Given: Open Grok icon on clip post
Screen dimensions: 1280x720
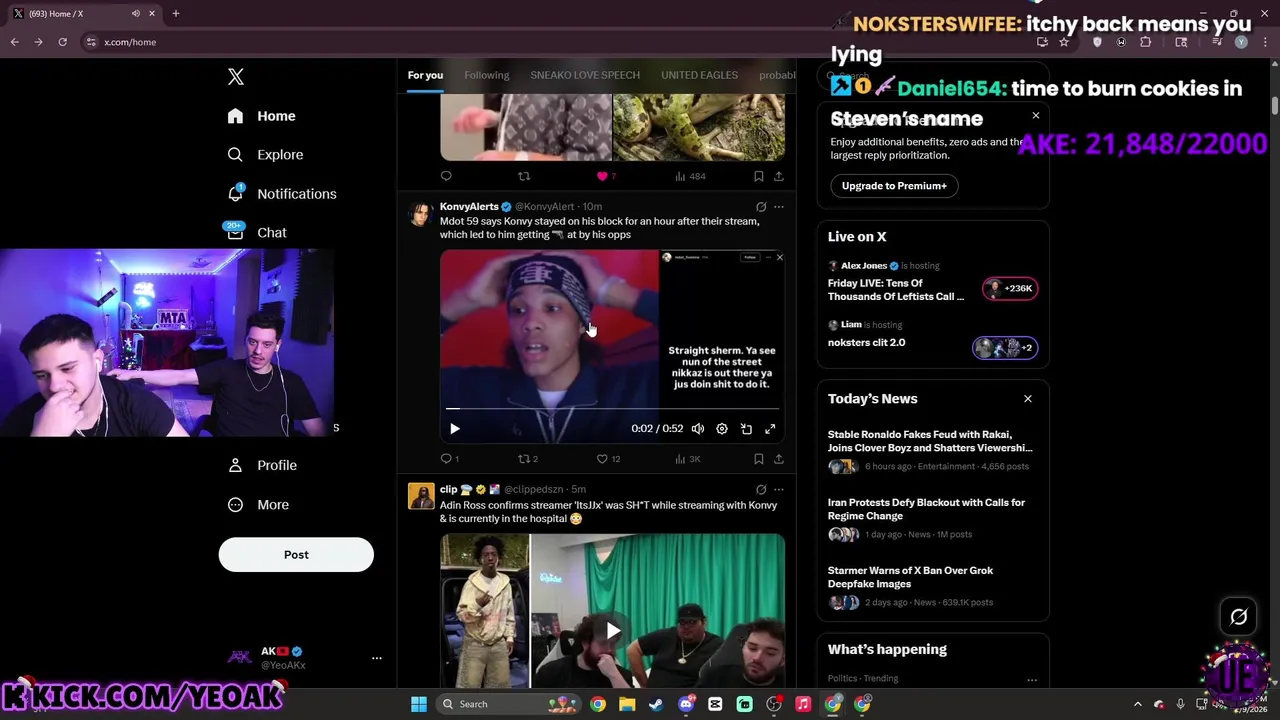Looking at the screenshot, I should point(761,490).
